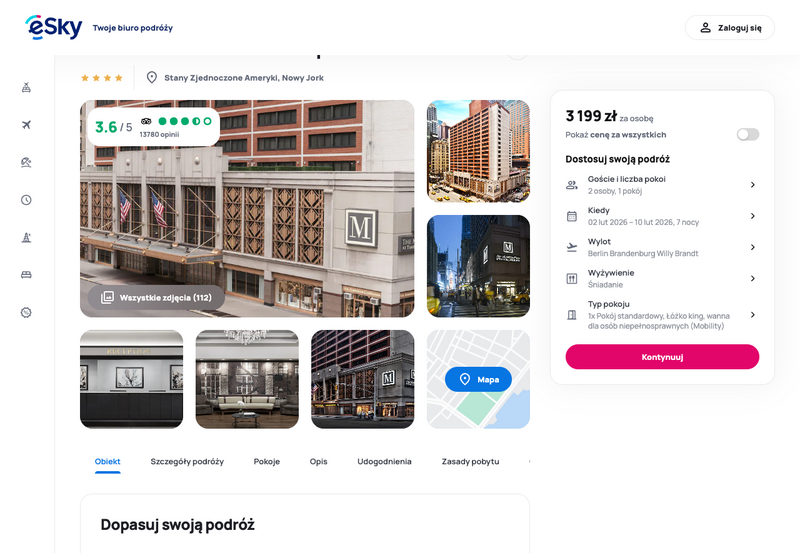This screenshot has height=553, width=800.
Task: Expand the 'Goście i liczba pokoi' option
Action: pos(661,184)
